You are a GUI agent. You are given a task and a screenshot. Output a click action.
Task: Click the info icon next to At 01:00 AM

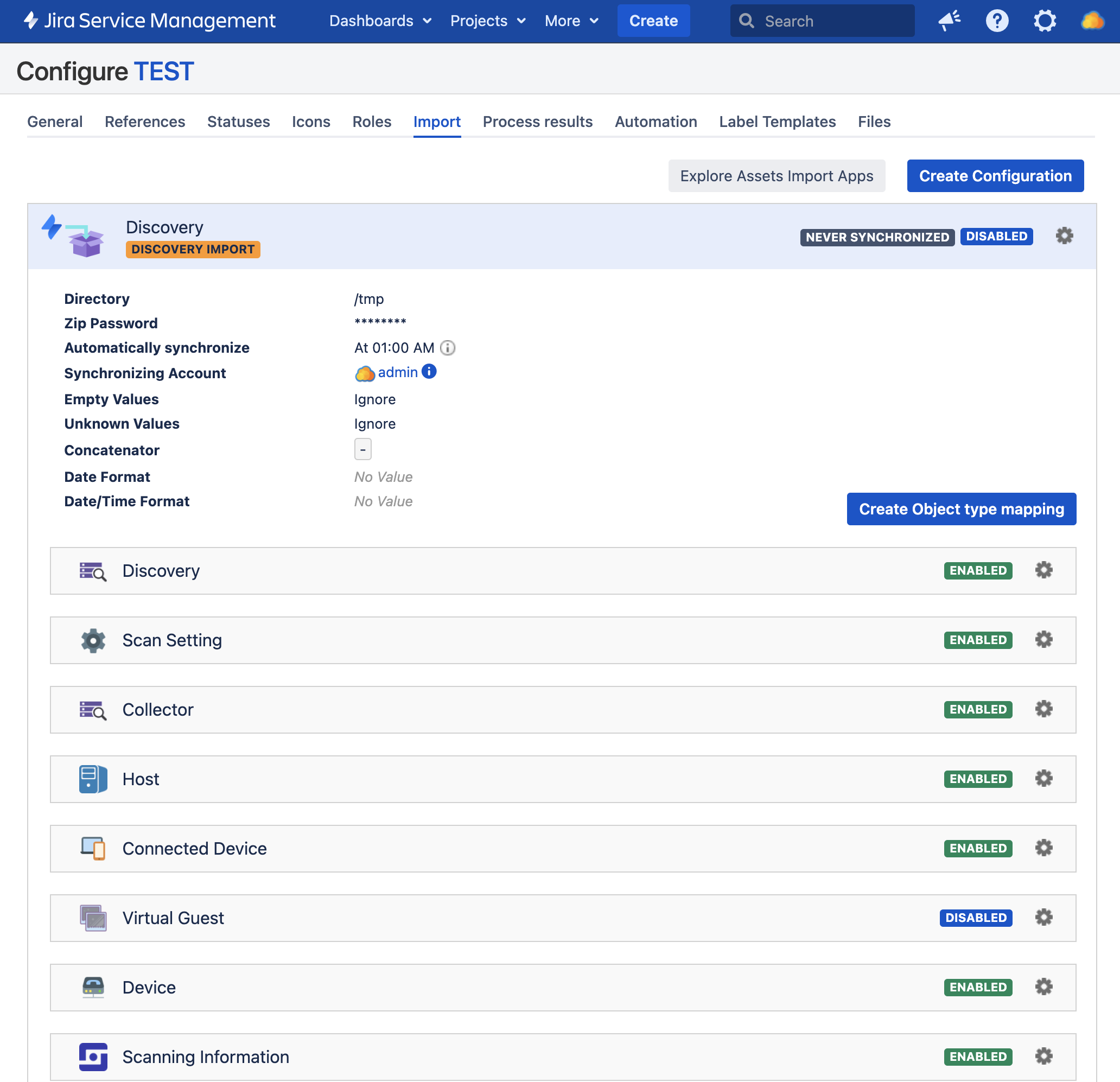[x=448, y=348]
